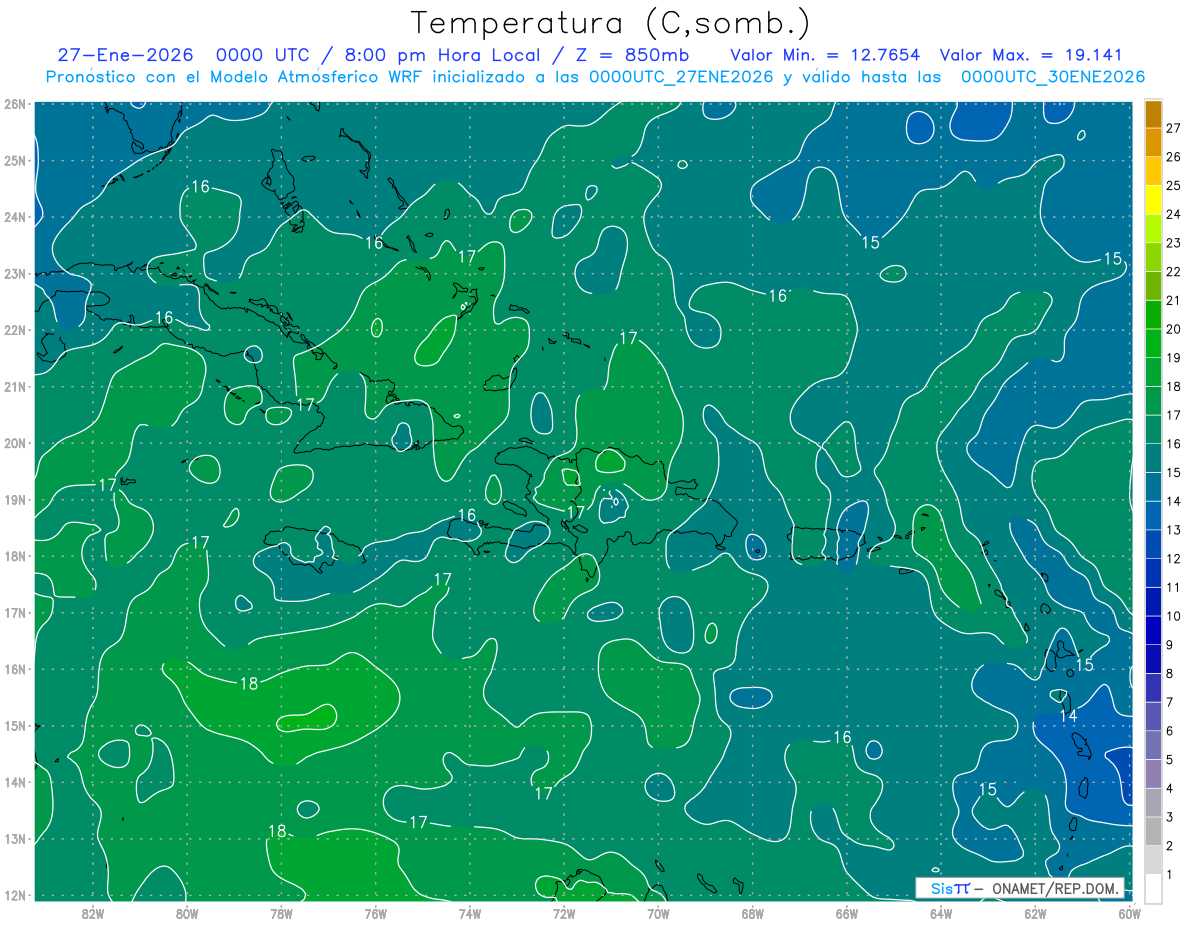This screenshot has height=927, width=1200.
Task: Click the "24N" latitude axis label
Action: (x=15, y=216)
